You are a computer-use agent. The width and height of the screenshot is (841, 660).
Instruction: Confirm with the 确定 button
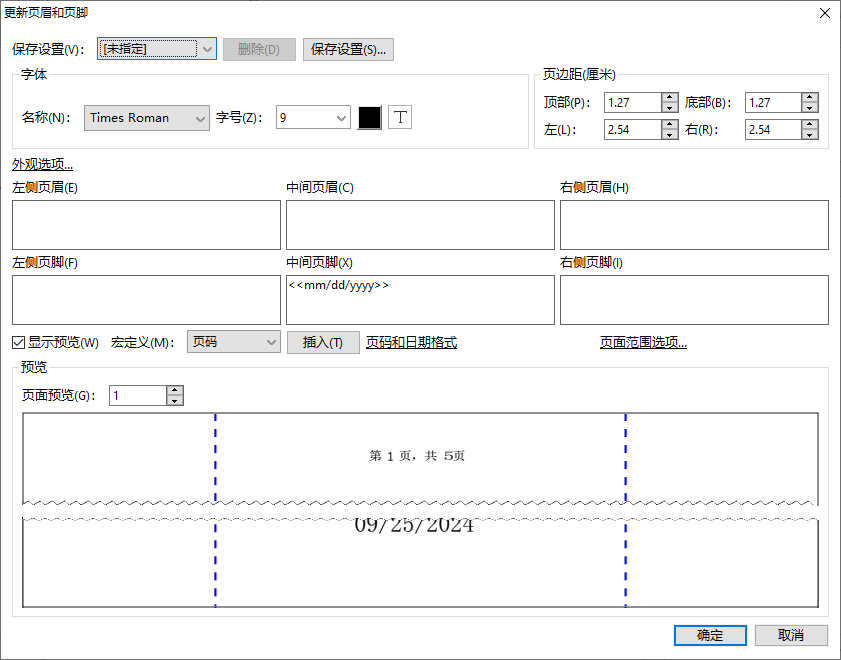click(710, 635)
